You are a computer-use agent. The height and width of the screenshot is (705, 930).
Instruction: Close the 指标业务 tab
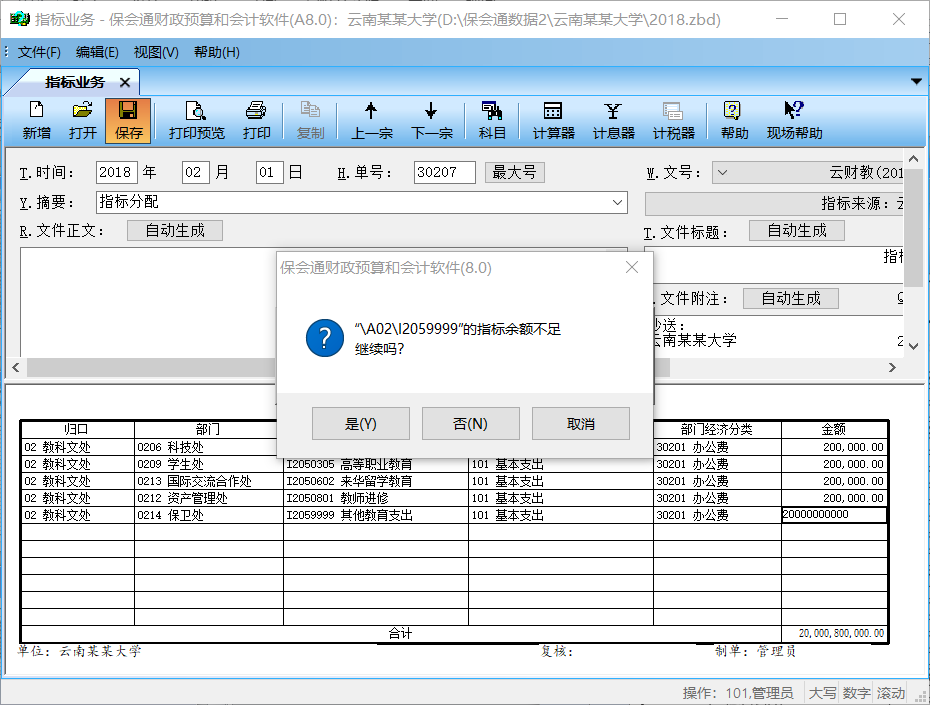pos(125,82)
